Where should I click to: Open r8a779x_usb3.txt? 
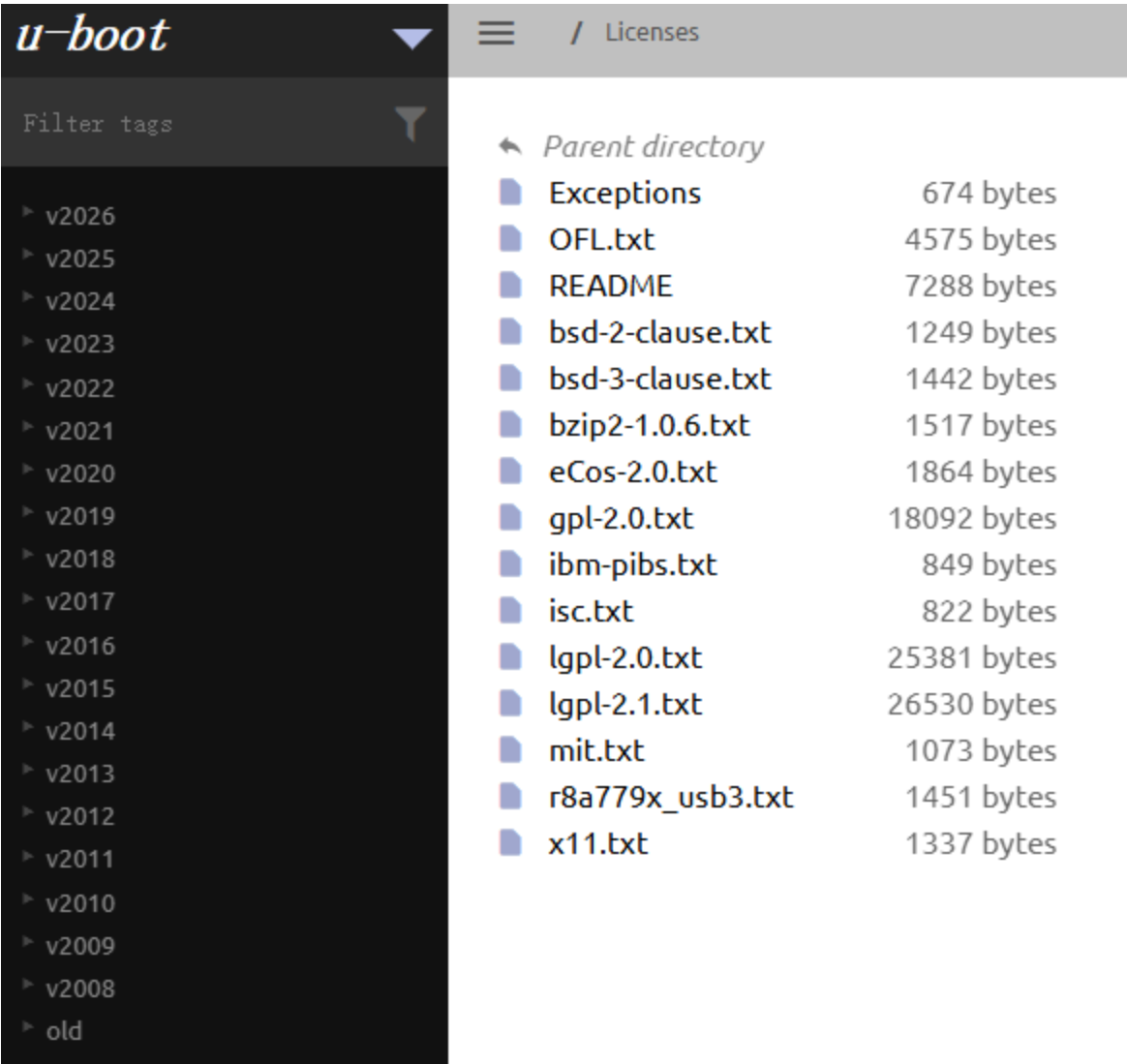pyautogui.click(x=671, y=797)
